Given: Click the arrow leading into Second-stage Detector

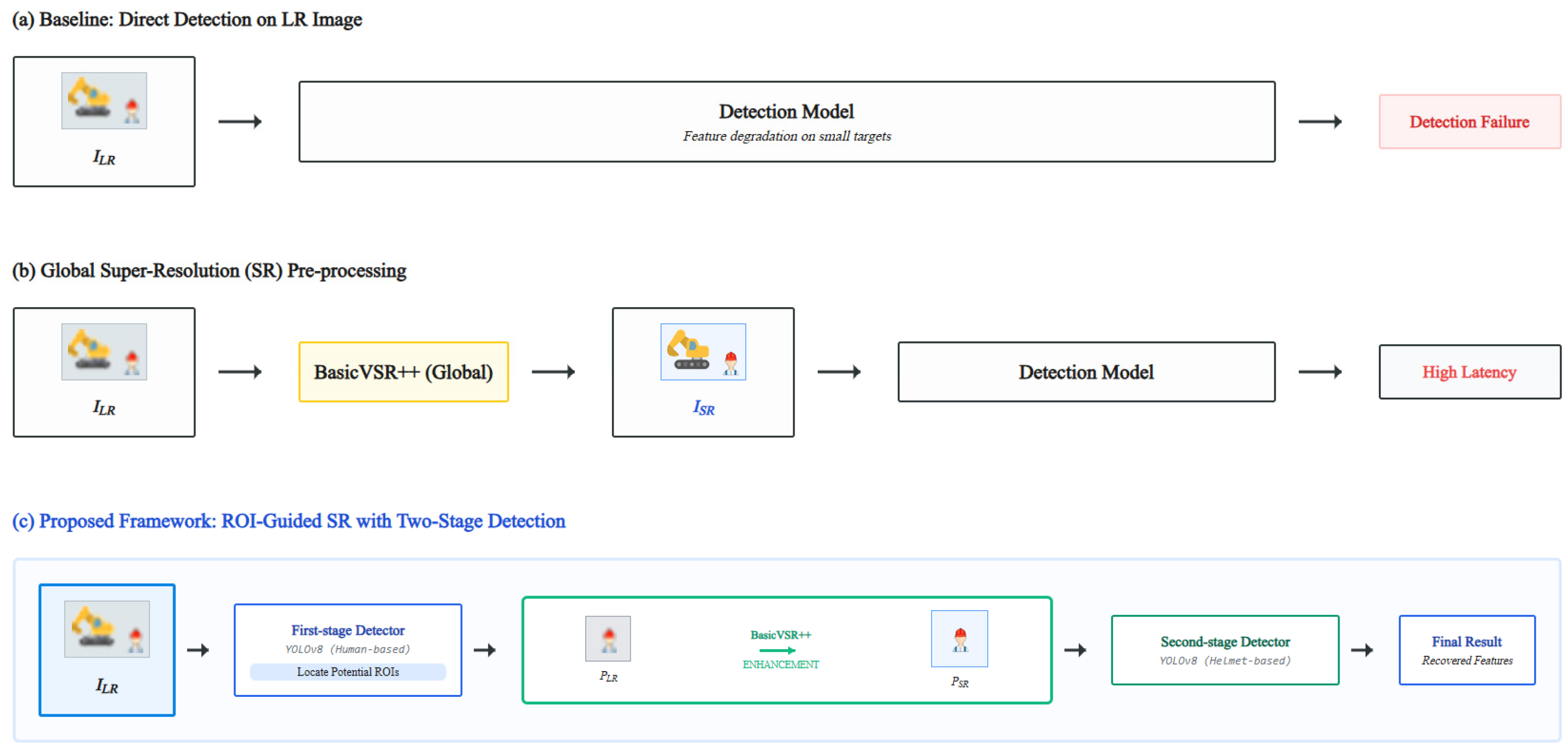Looking at the screenshot, I should click(1075, 650).
